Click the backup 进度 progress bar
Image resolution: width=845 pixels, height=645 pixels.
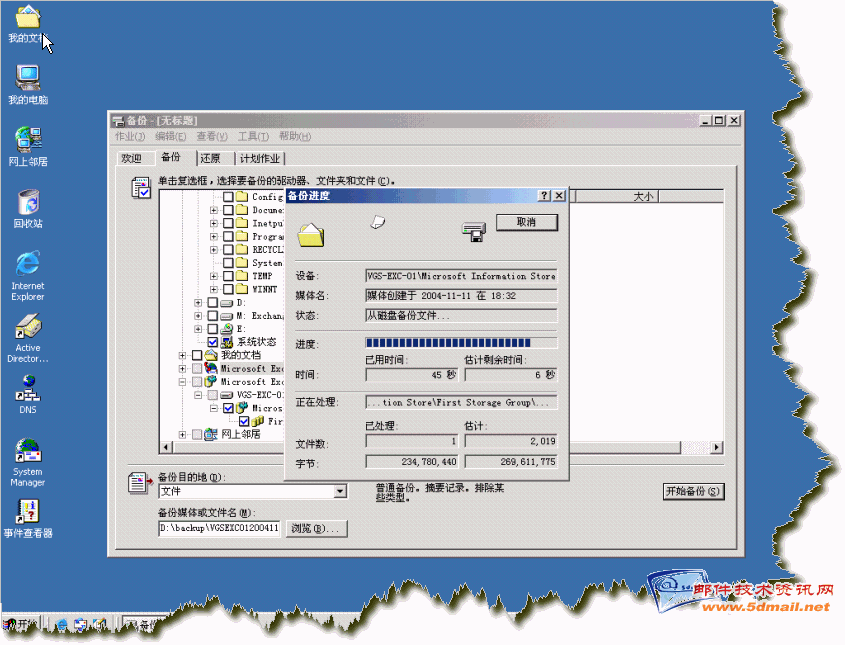[x=461, y=343]
